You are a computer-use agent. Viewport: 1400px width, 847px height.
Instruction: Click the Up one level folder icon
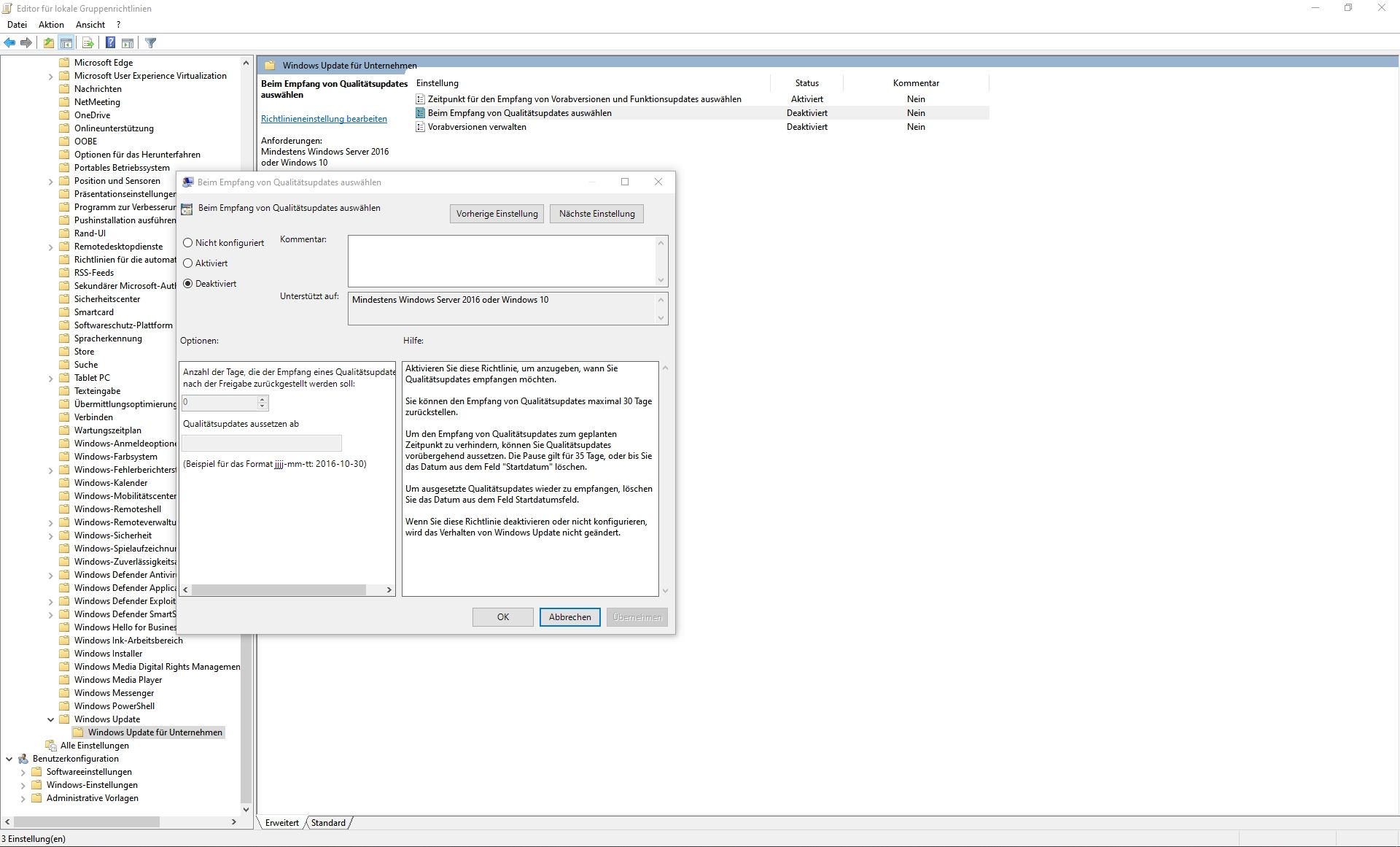48,43
